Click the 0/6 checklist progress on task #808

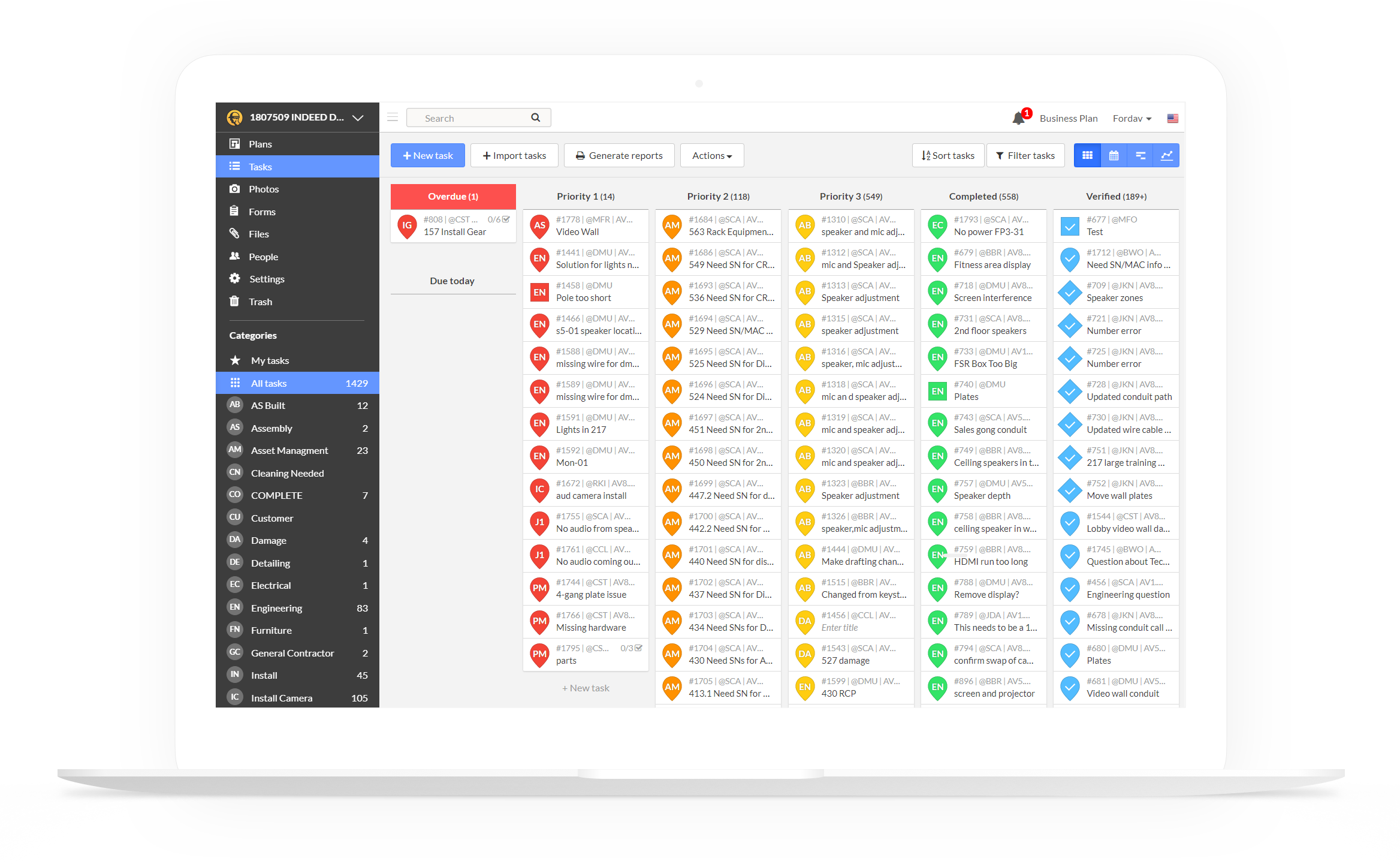point(497,219)
